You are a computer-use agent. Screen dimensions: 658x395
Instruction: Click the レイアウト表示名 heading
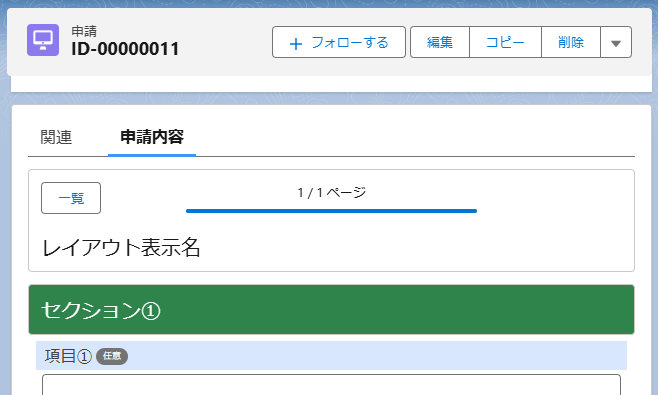[121, 247]
